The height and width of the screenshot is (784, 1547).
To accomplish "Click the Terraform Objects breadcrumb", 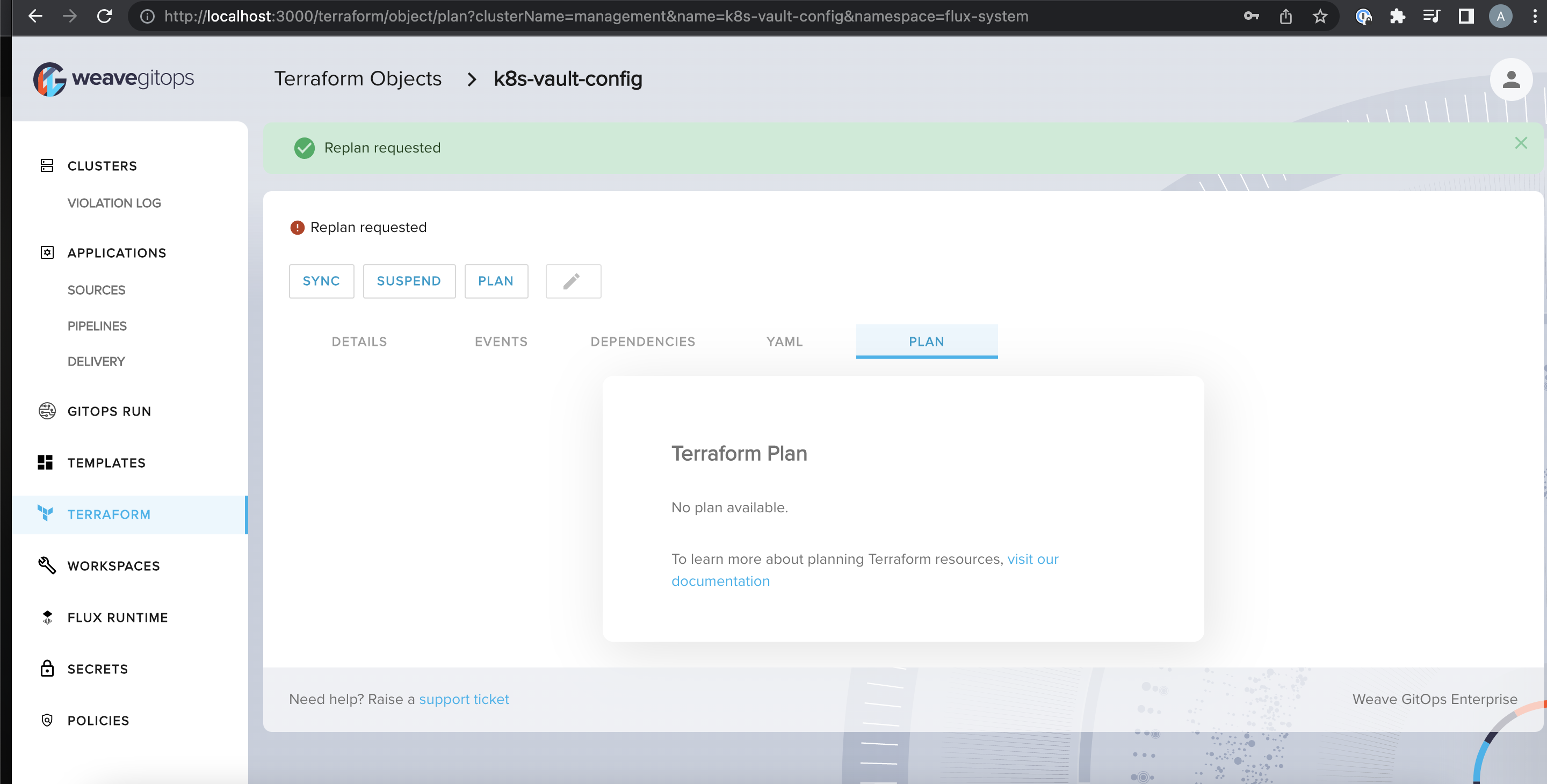I will (358, 78).
